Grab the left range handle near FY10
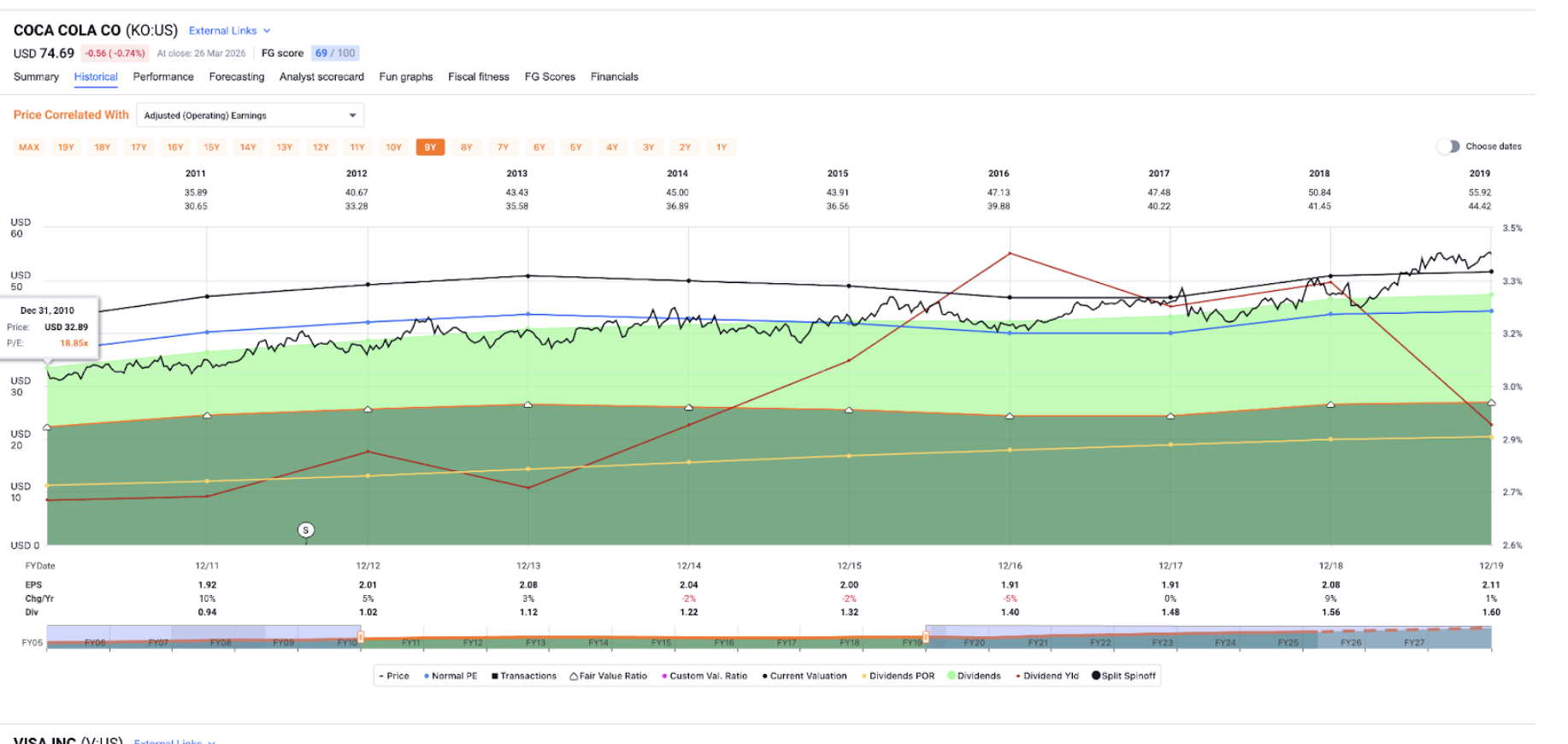The image size is (1568, 744). click(361, 637)
